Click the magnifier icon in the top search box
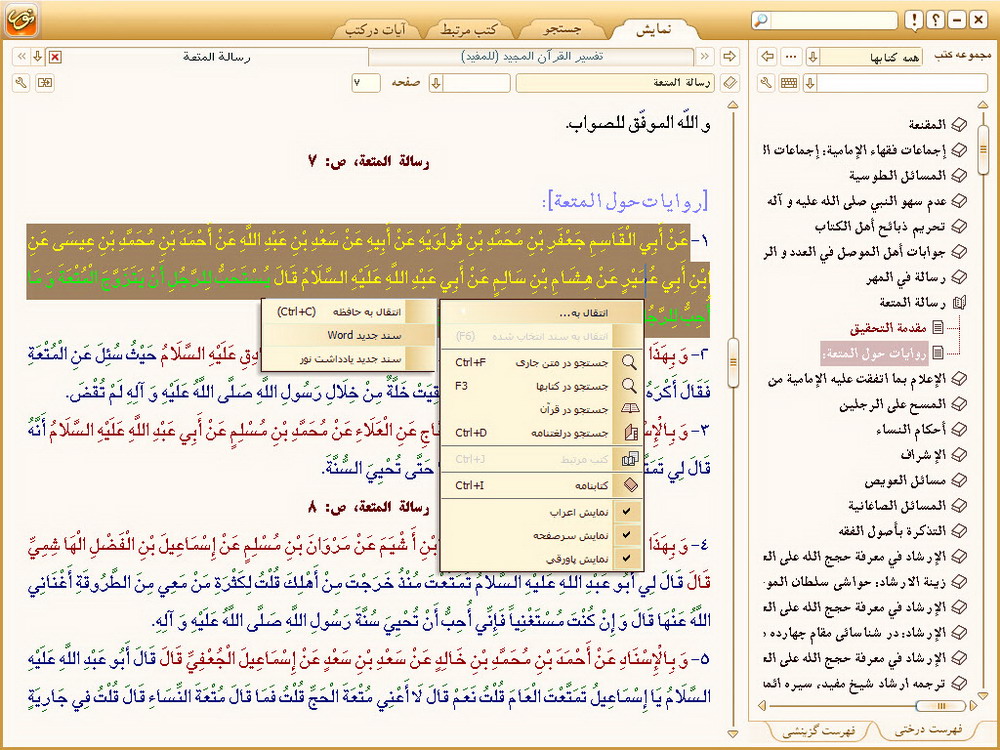 click(761, 20)
